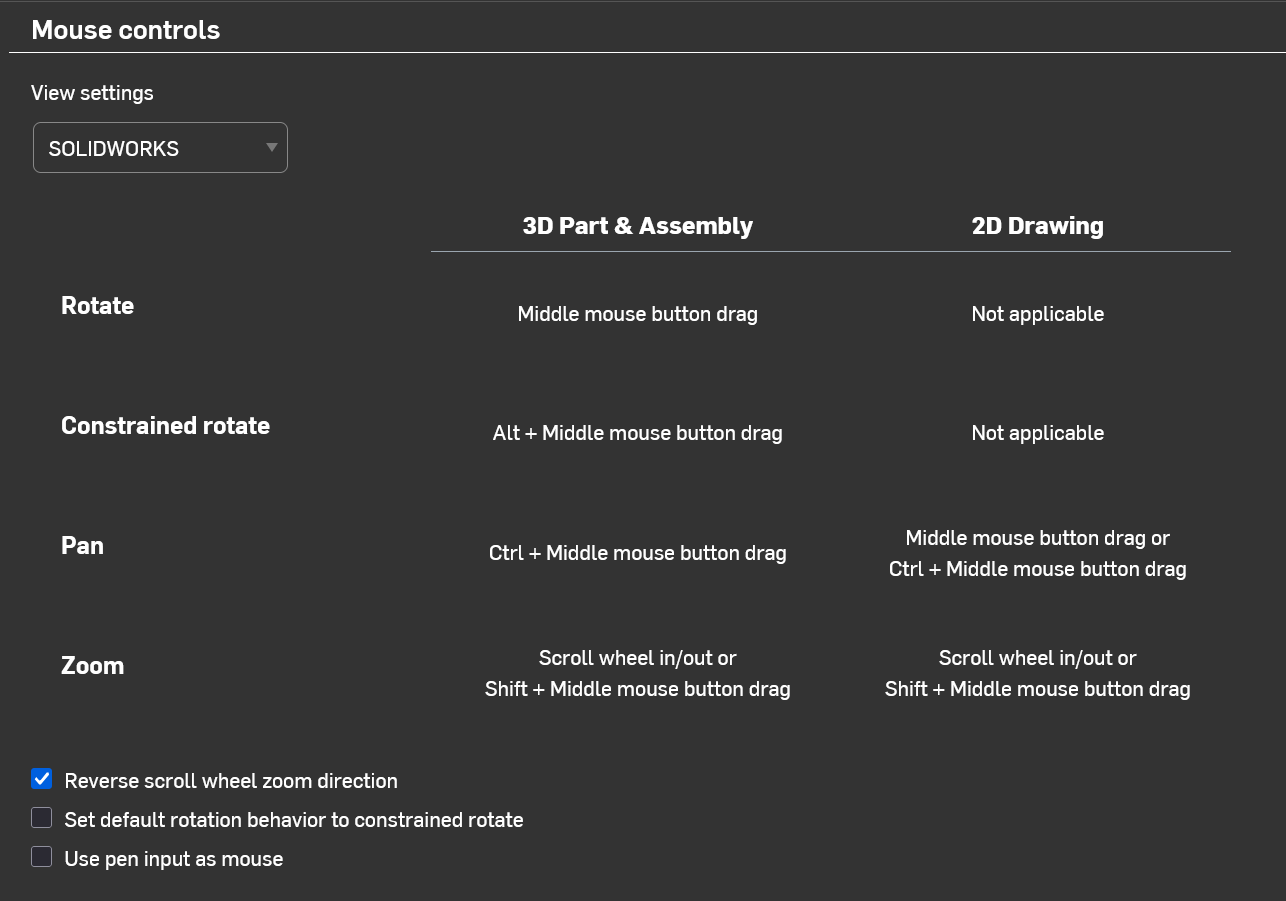Select the 2D Drawing column header

click(x=1037, y=226)
